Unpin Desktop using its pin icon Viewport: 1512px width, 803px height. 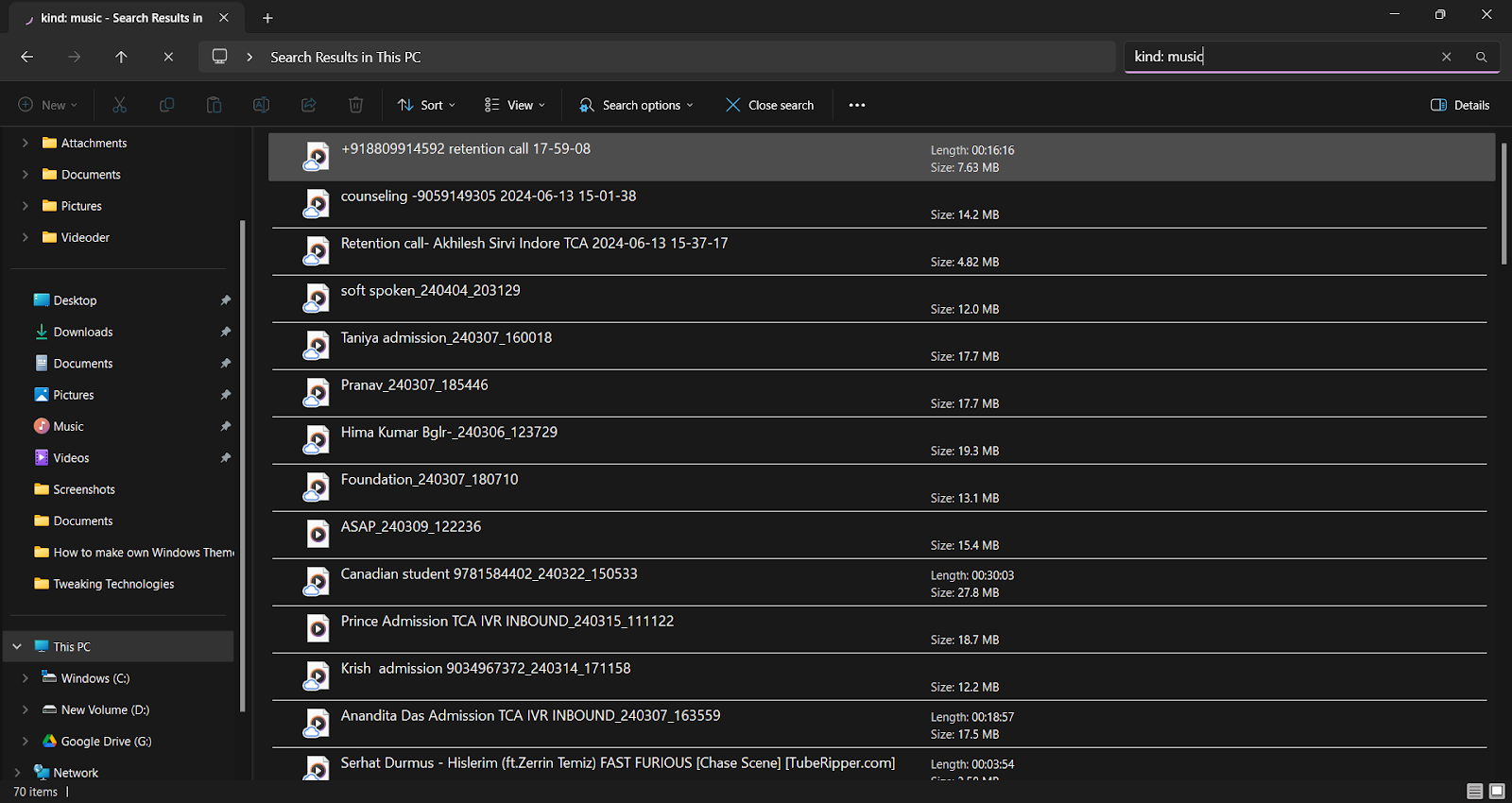225,300
